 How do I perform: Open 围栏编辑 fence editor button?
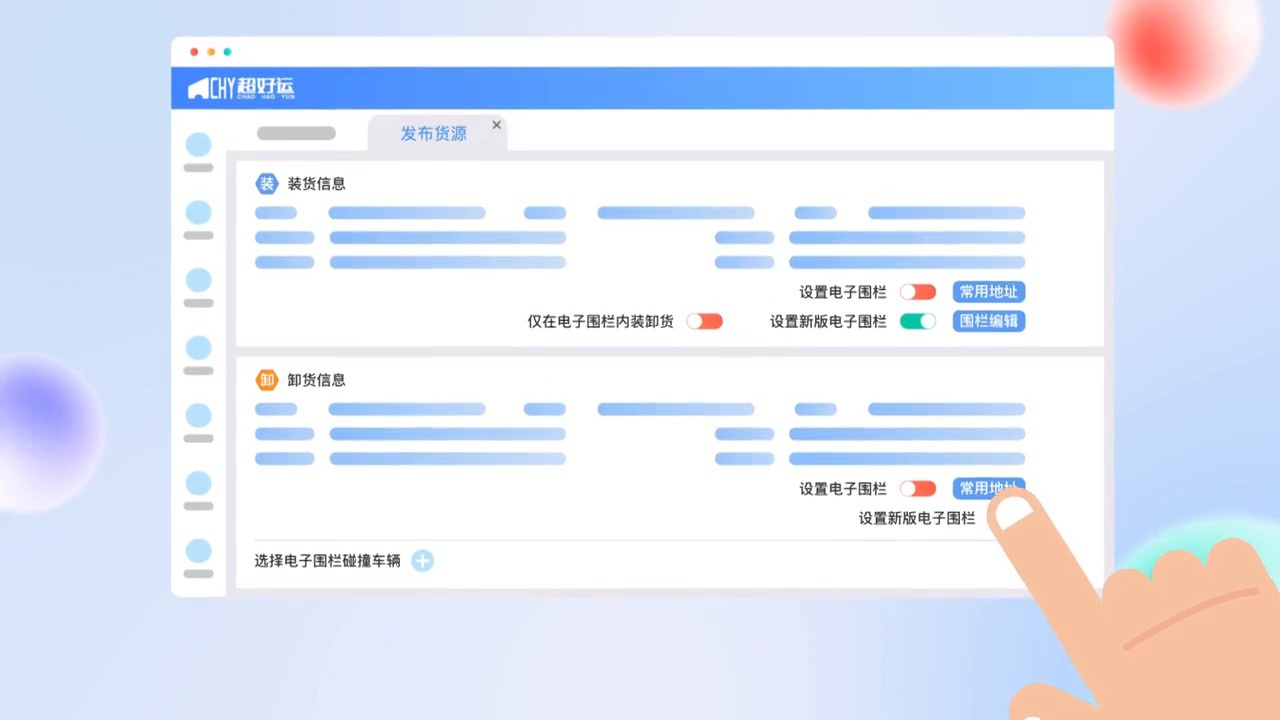click(x=988, y=321)
